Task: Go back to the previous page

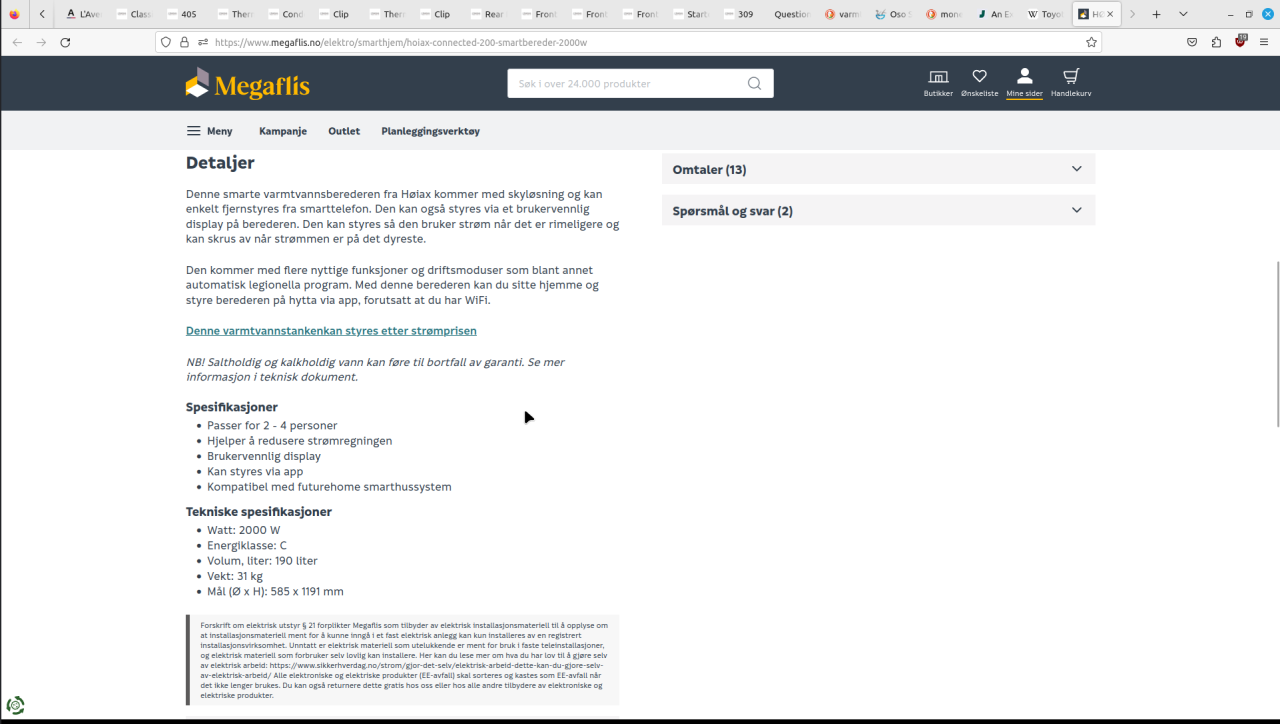Action: pyautogui.click(x=17, y=42)
